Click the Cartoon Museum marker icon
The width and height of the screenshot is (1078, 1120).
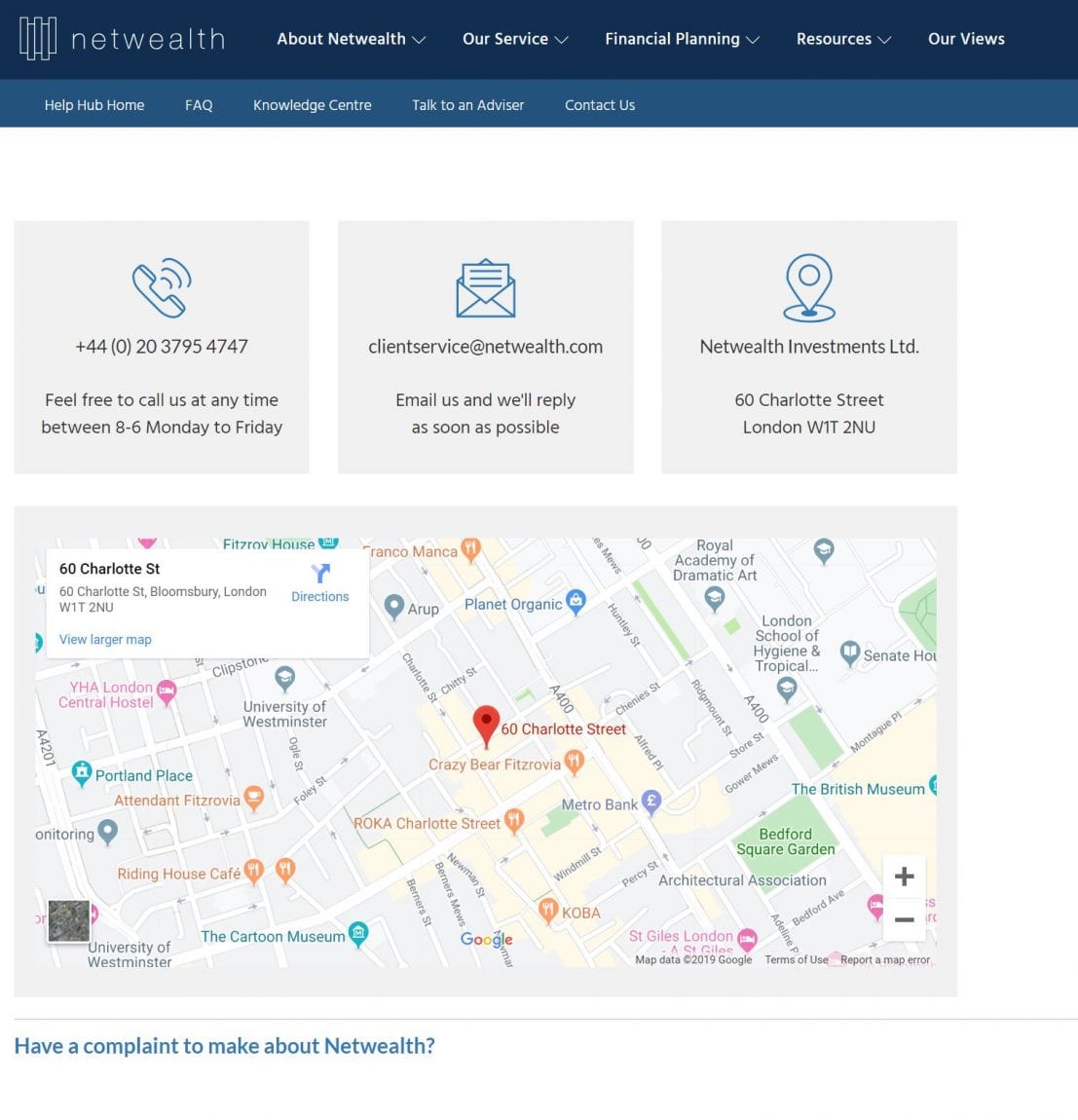tap(358, 934)
